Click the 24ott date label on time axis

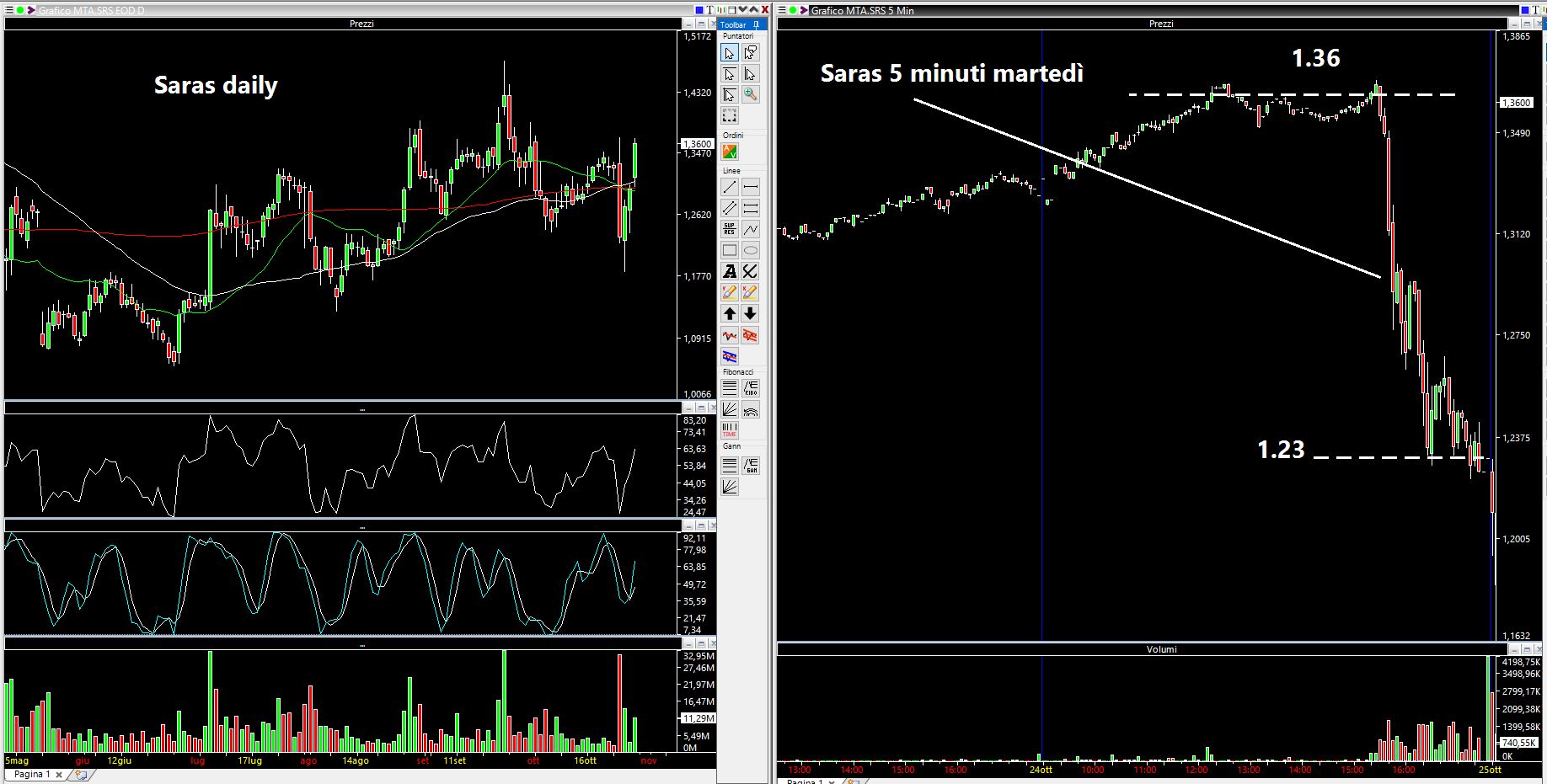click(x=1041, y=770)
